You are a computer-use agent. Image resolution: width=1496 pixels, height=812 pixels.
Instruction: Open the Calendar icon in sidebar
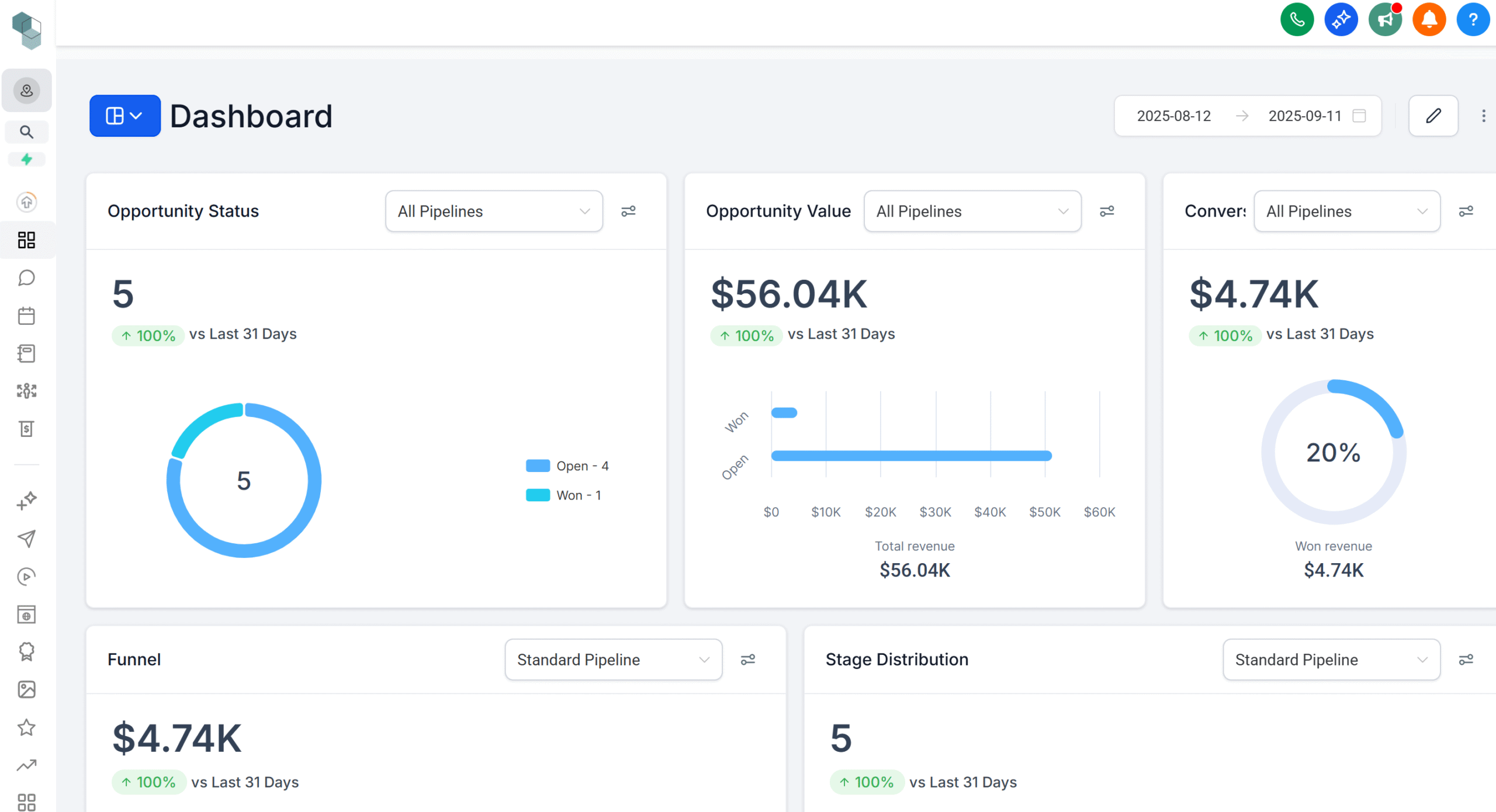tap(26, 316)
